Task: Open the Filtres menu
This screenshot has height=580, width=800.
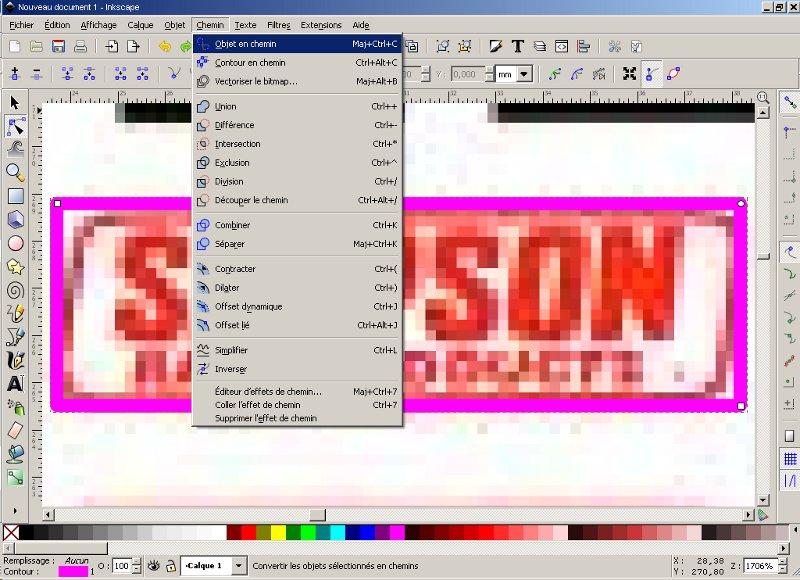Action: point(279,25)
